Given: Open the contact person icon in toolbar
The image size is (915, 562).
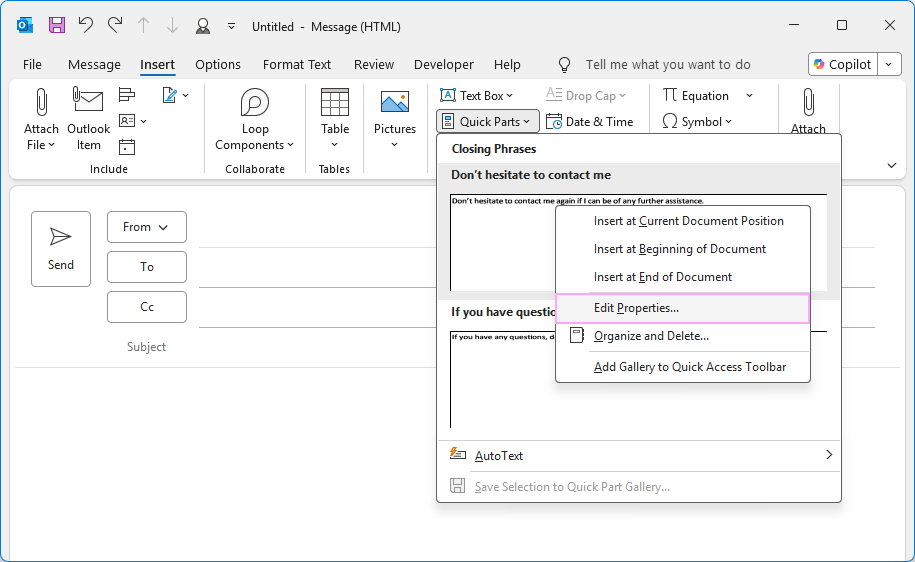Looking at the screenshot, I should tap(202, 26).
